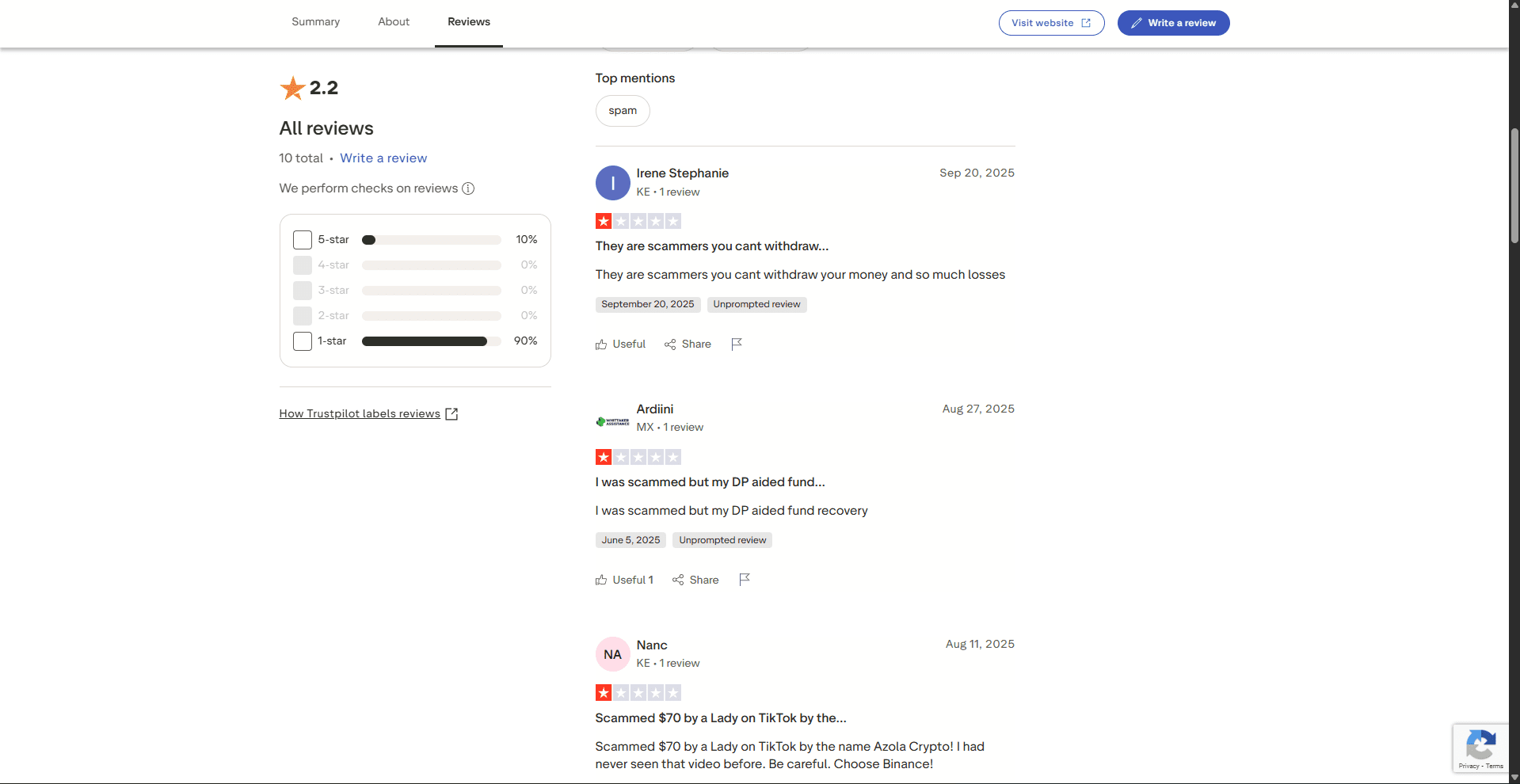Open Ardiini's profile avatar
Viewport: 1520px width, 784px height.
coord(612,421)
